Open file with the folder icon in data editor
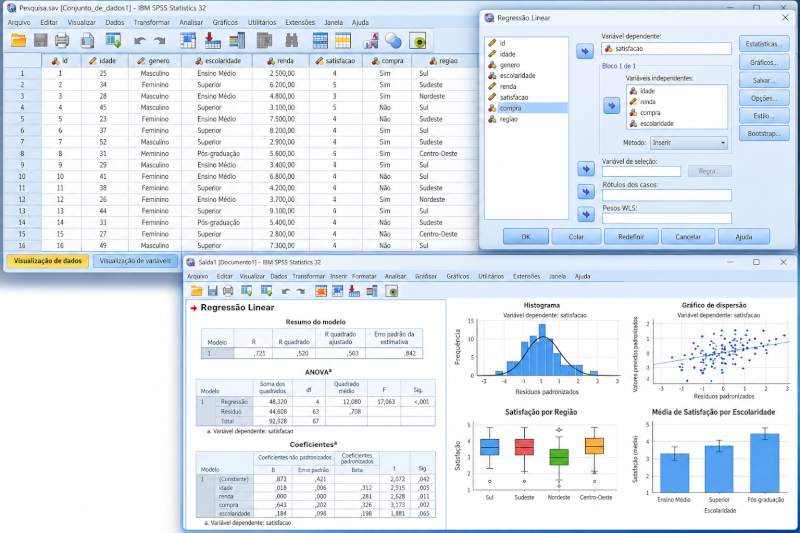 click(x=19, y=41)
